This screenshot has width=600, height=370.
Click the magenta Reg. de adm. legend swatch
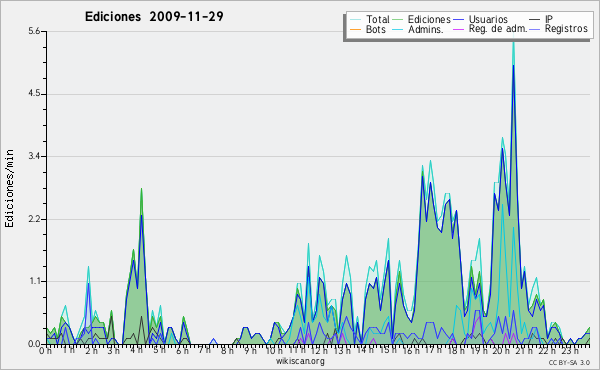[458, 29]
